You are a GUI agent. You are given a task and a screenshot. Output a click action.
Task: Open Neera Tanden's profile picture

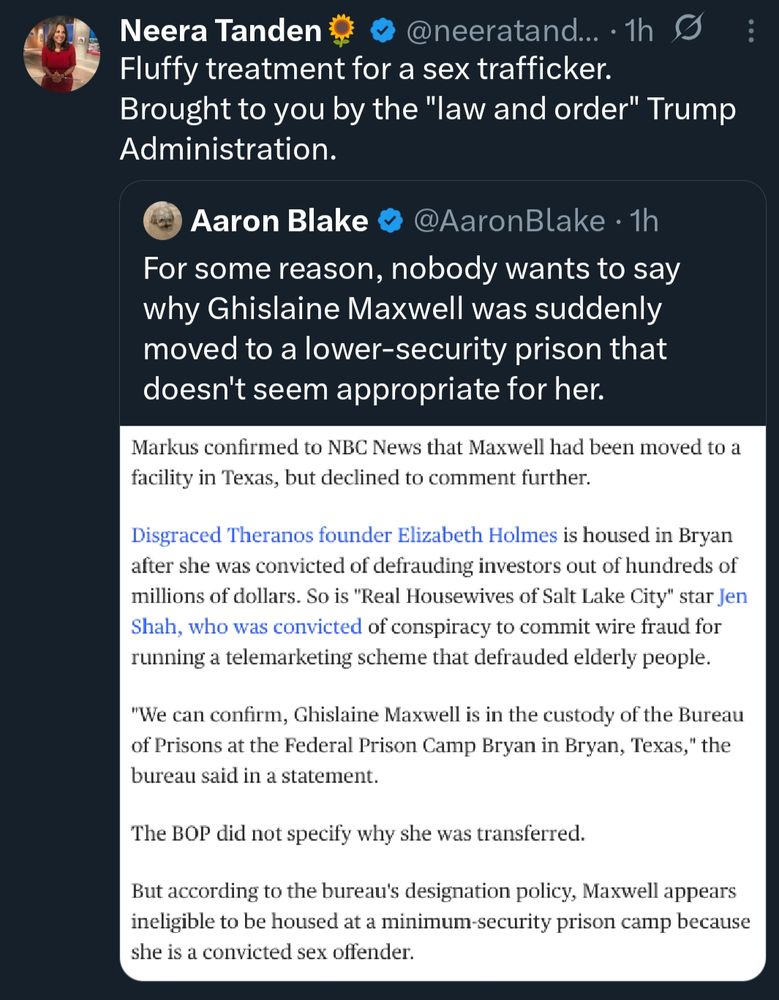[62, 54]
